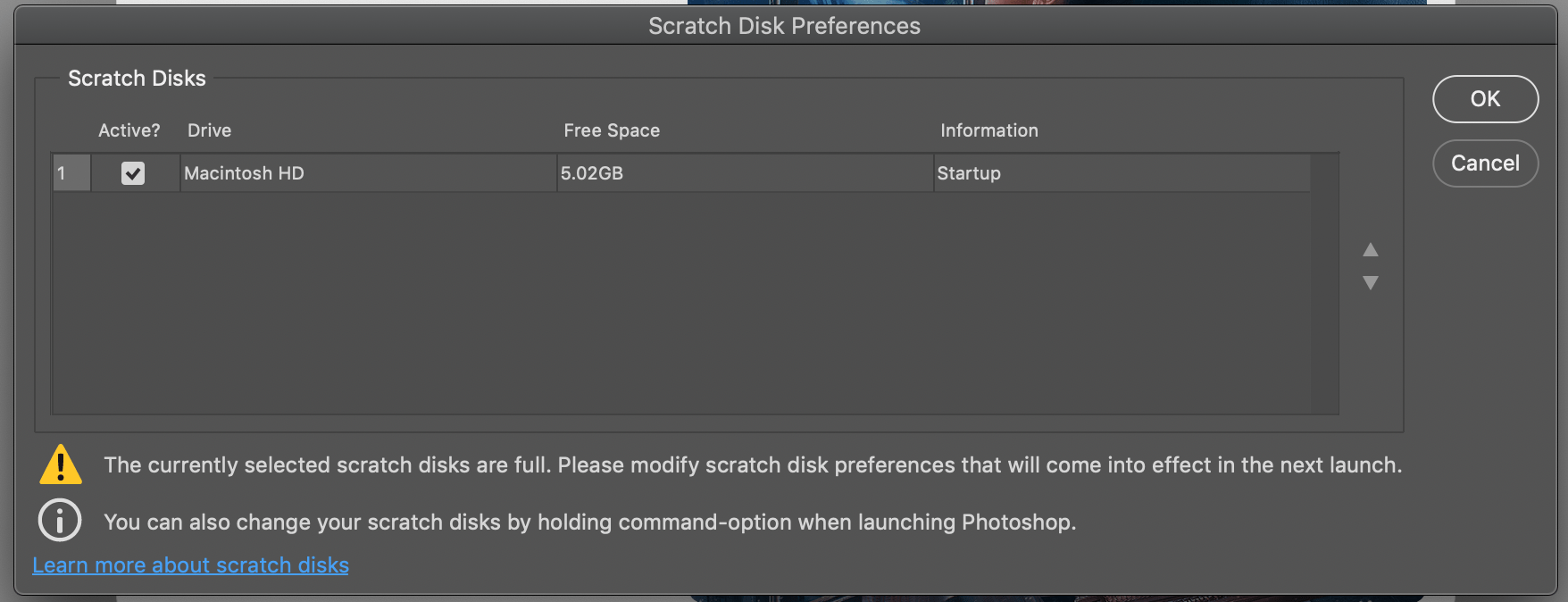Click the Information column header
The image size is (1568, 602).
(x=988, y=130)
